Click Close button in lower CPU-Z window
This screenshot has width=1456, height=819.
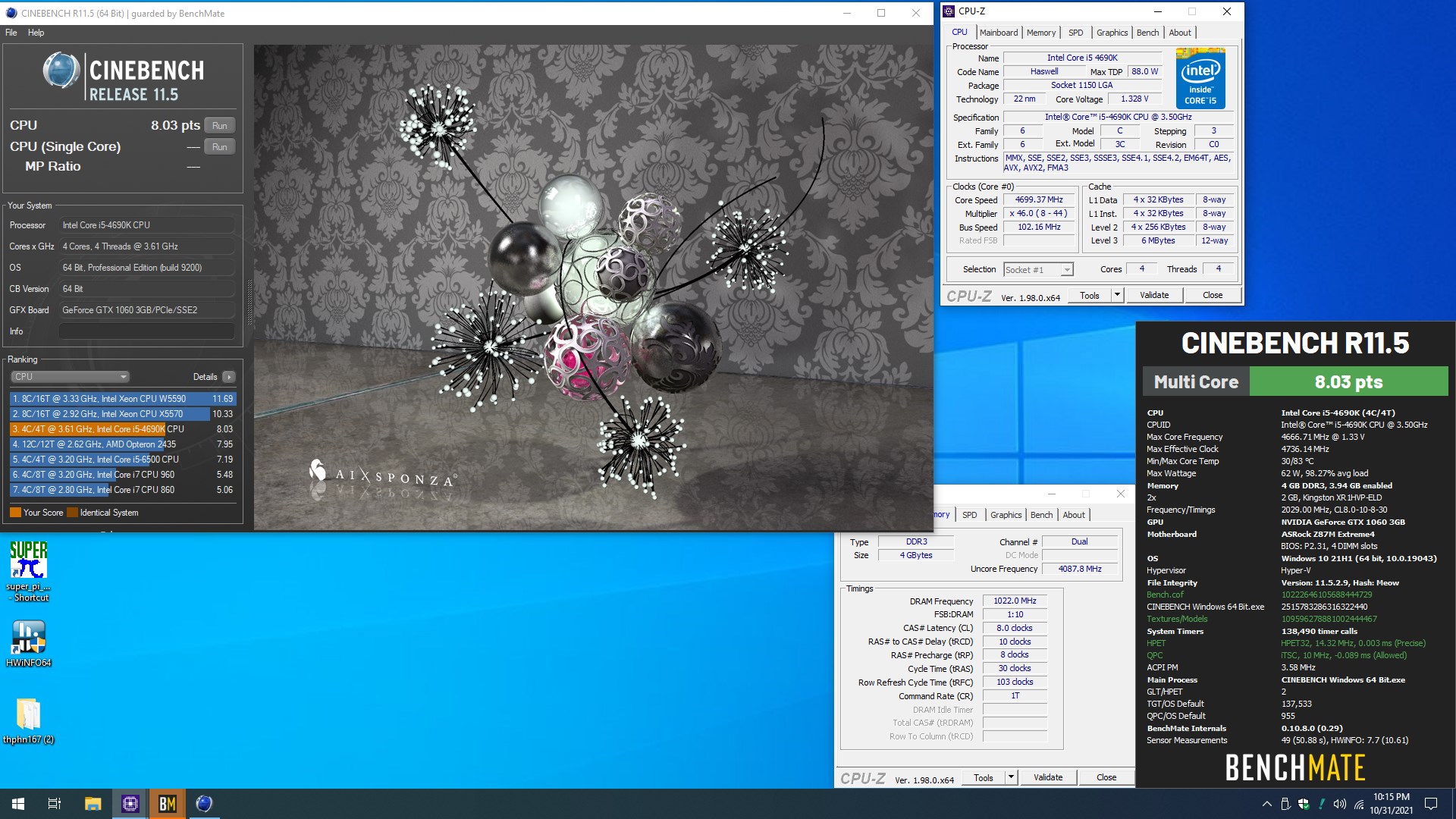[1106, 777]
